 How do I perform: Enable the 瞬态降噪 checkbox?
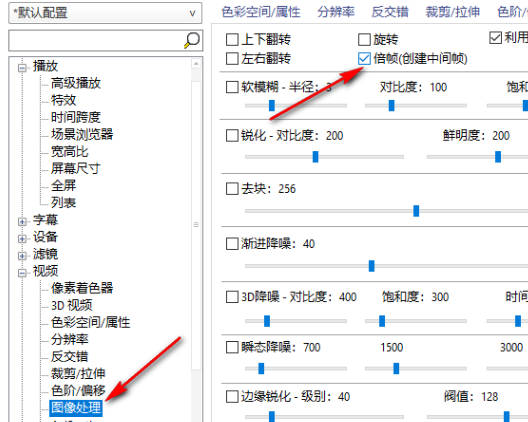point(232,347)
